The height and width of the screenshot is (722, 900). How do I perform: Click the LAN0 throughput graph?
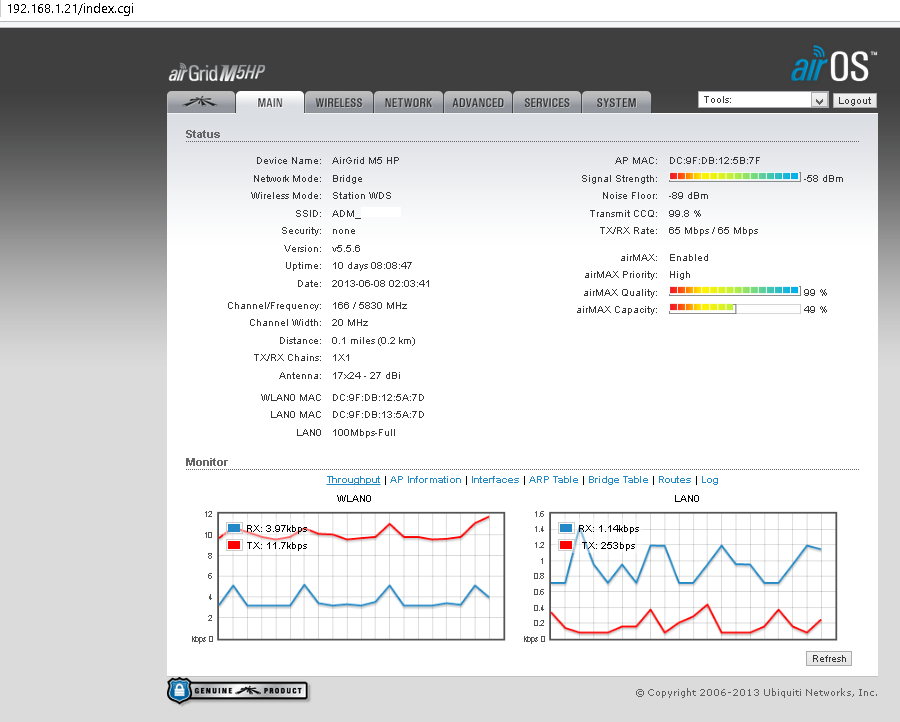[x=693, y=576]
